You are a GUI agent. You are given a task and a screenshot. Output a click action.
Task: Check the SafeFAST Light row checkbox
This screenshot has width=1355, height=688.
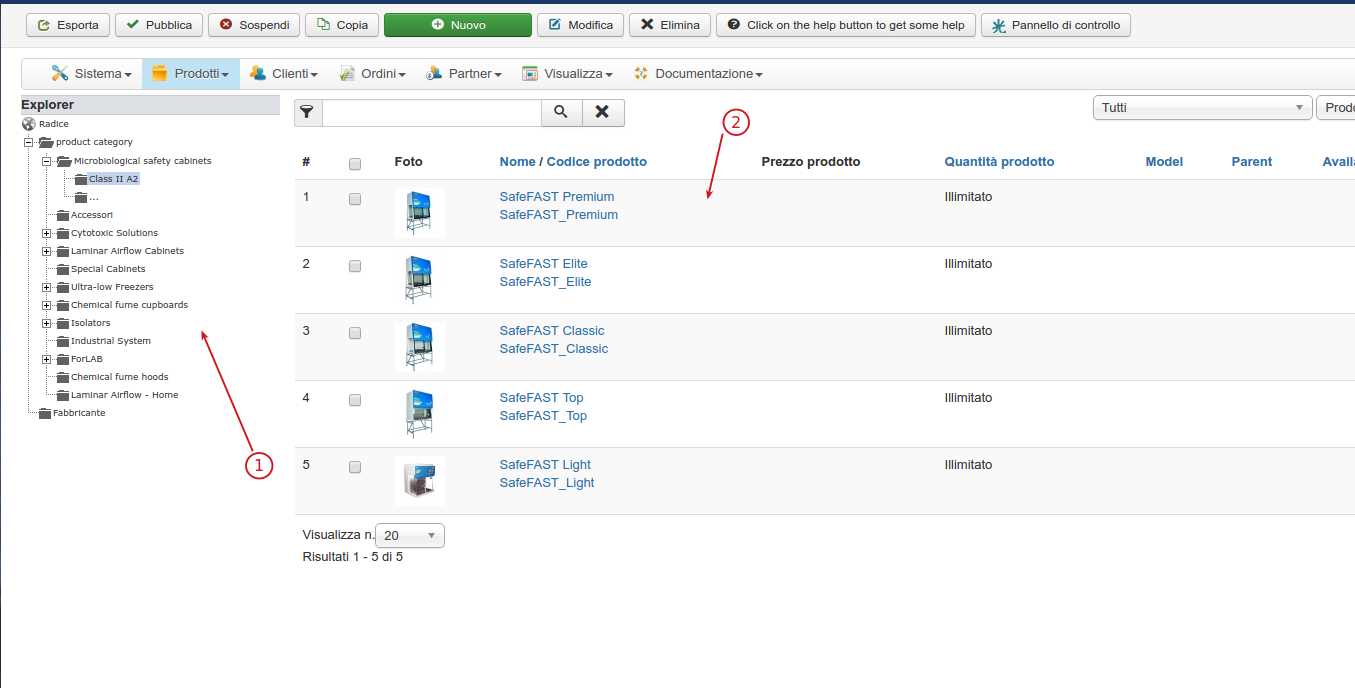point(355,467)
